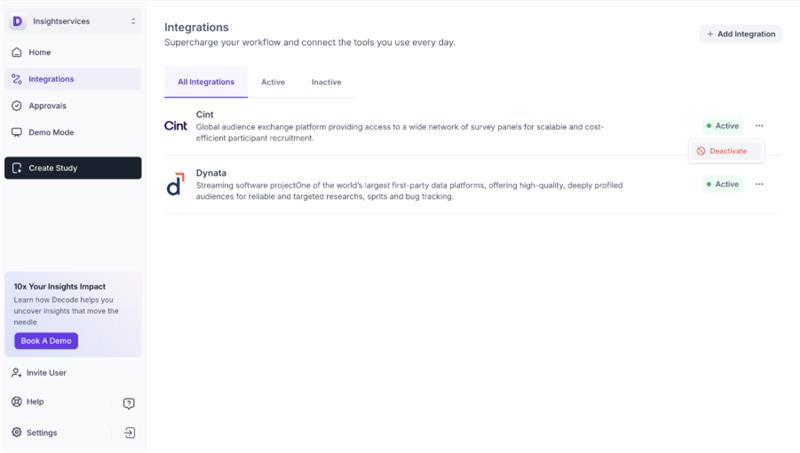Viewport: 800px width, 453px height.
Task: Click the Create Study button
Action: coord(73,168)
